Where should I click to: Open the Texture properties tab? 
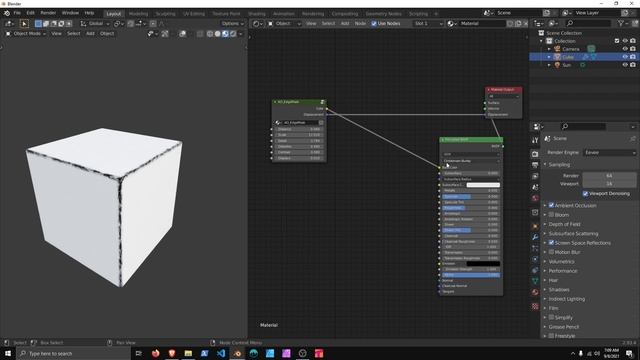pos(535,307)
